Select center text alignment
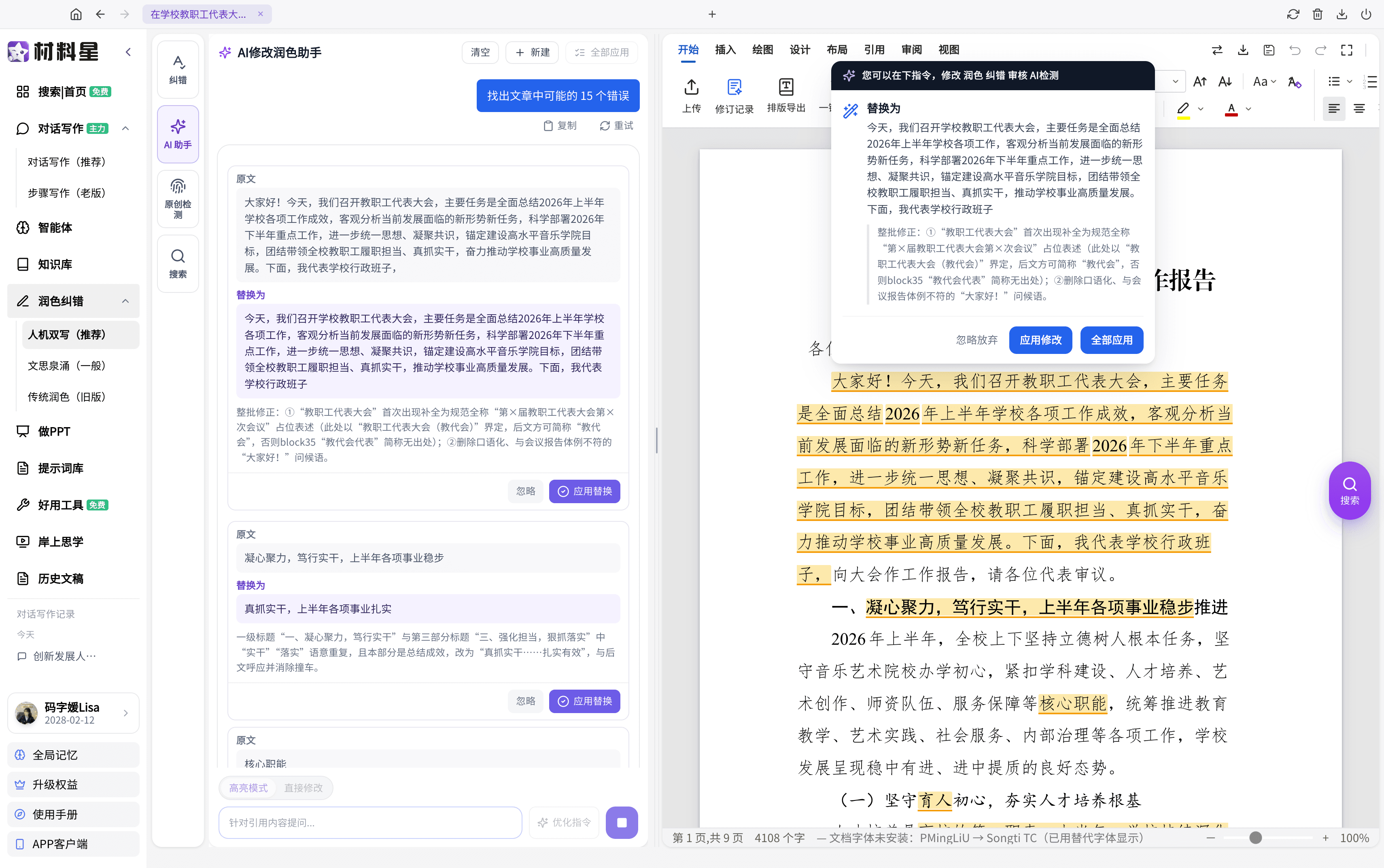 [1359, 108]
